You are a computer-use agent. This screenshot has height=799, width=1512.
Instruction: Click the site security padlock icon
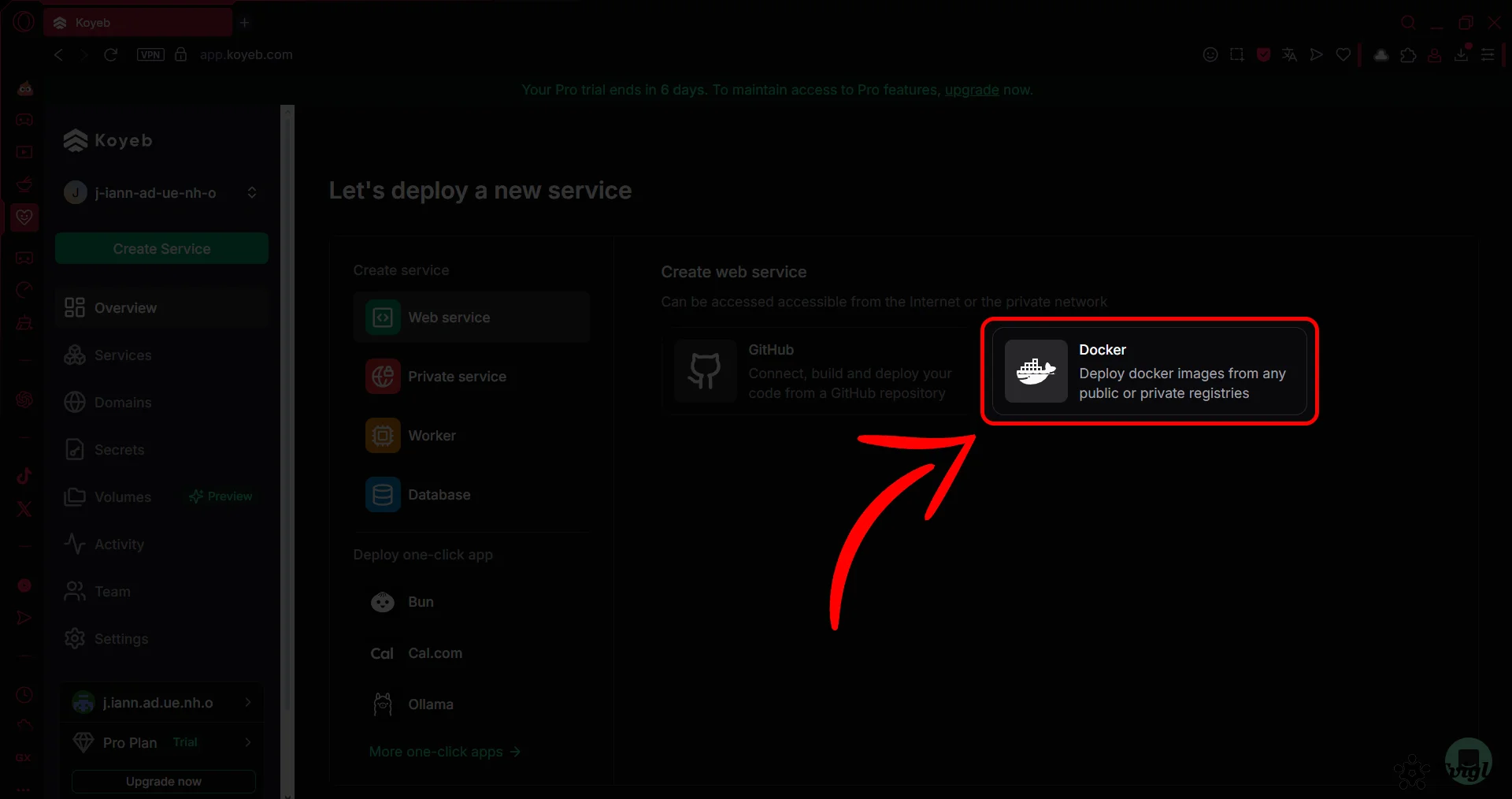181,54
